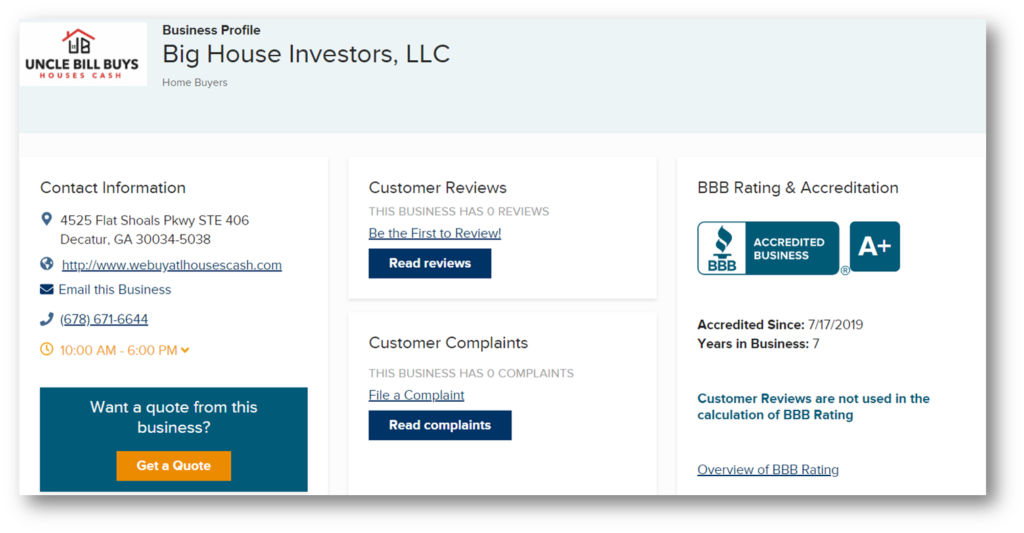Click the A+ rating badge
Viewport: 1024px width, 533px height.
[x=874, y=247]
